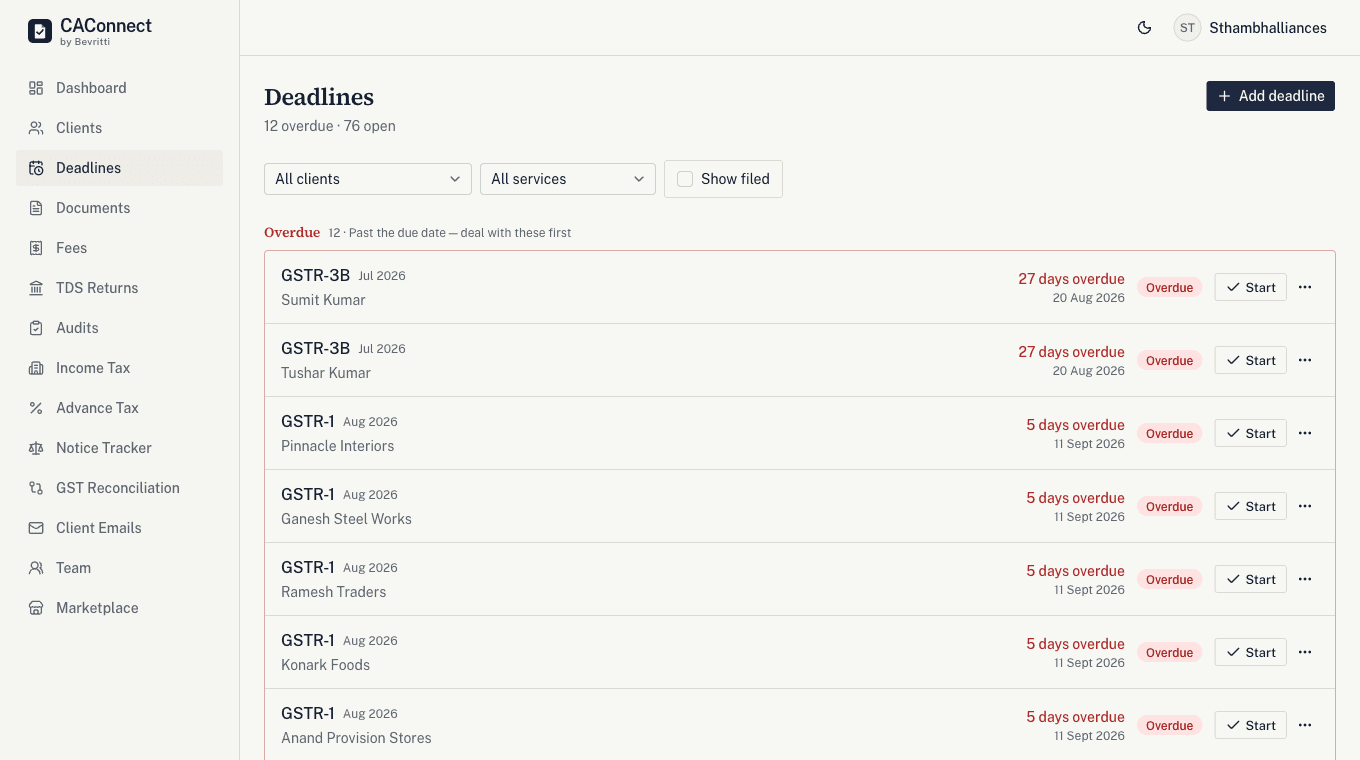Viewport: 1360px width, 760px height.
Task: Open more options for Sumit Kumar deadline
Action: (x=1305, y=287)
